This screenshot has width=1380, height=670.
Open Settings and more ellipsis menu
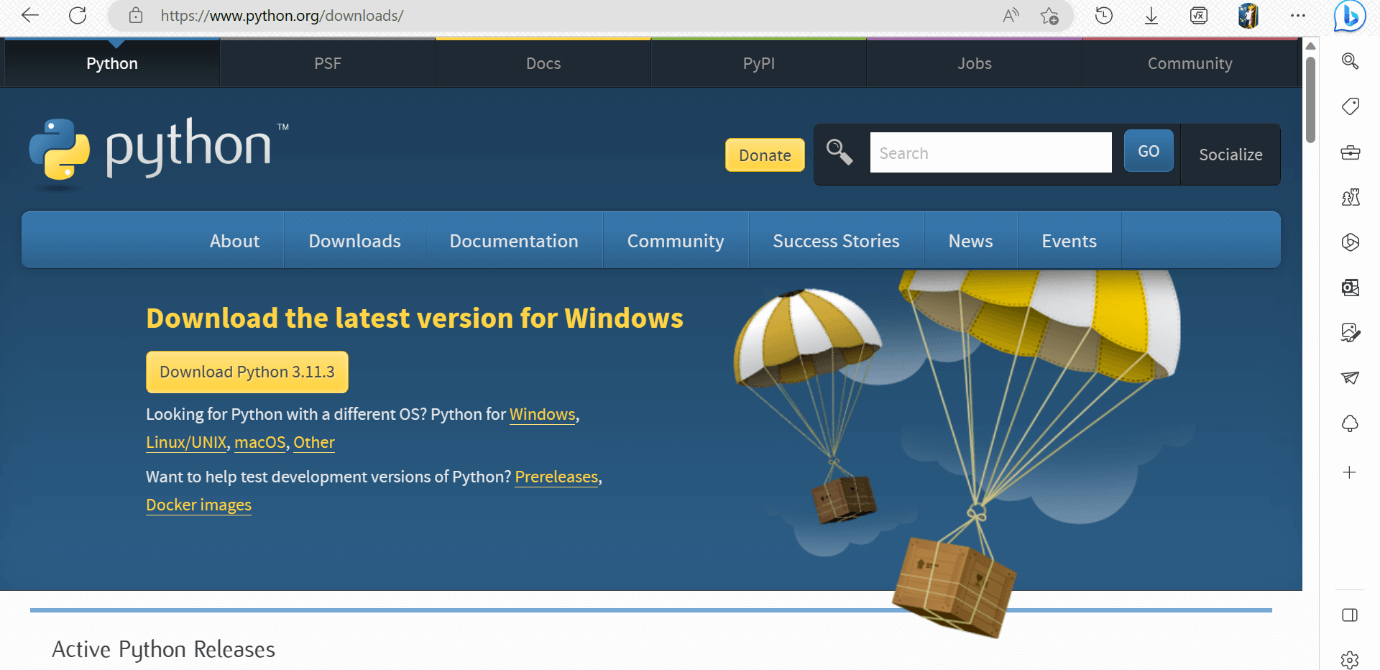click(1298, 16)
